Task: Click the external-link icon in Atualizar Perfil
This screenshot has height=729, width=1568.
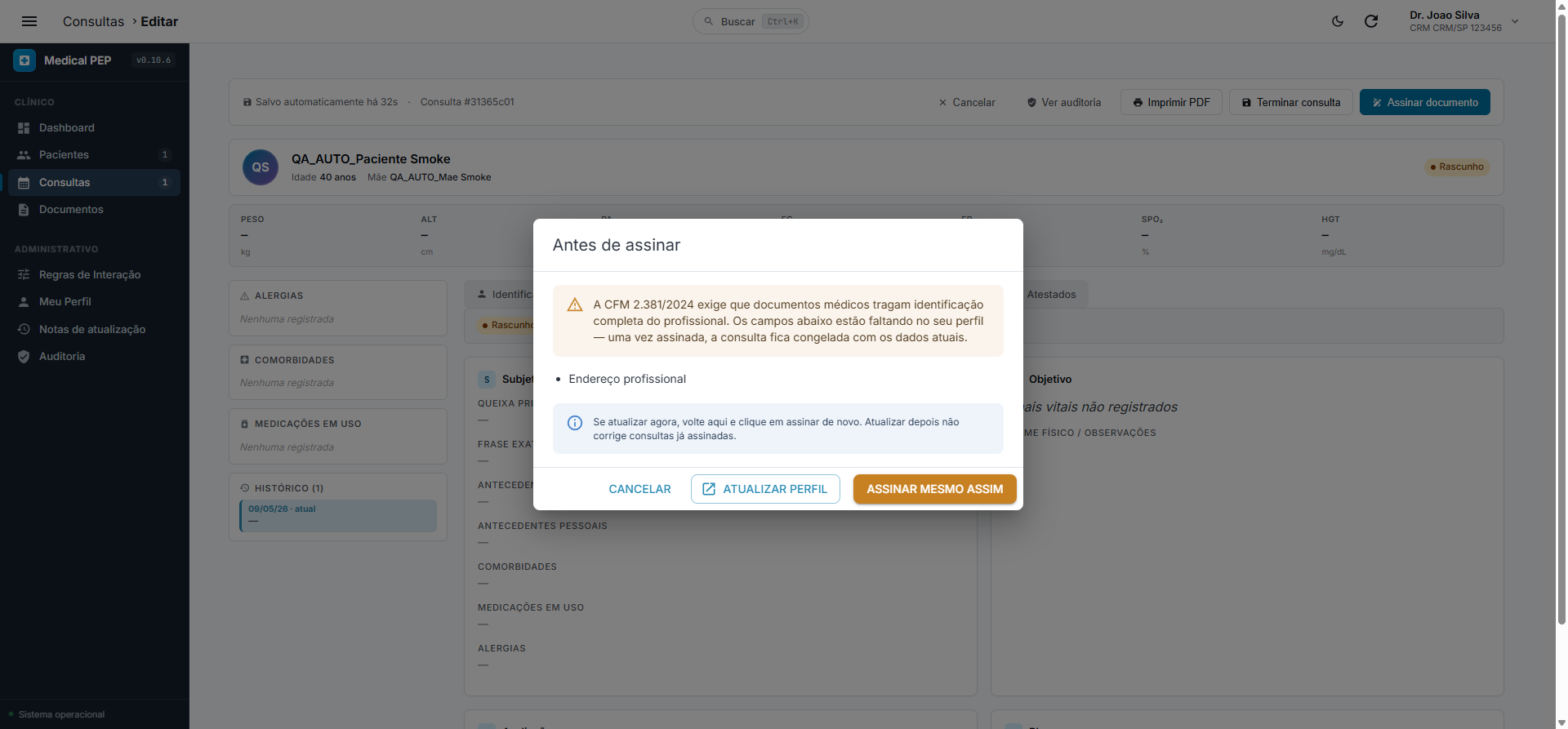Action: [709, 489]
